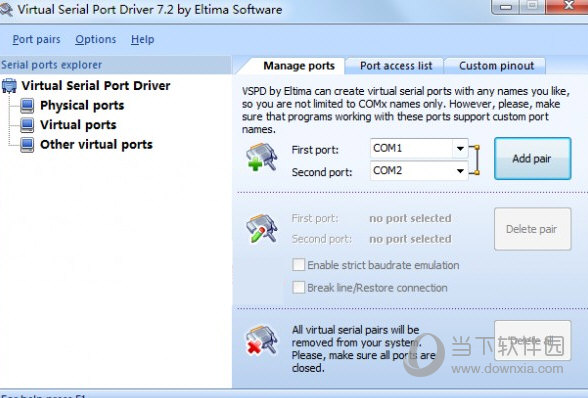The image size is (588, 398).
Task: Select the Virtual ports monitor icon
Action: [27, 125]
